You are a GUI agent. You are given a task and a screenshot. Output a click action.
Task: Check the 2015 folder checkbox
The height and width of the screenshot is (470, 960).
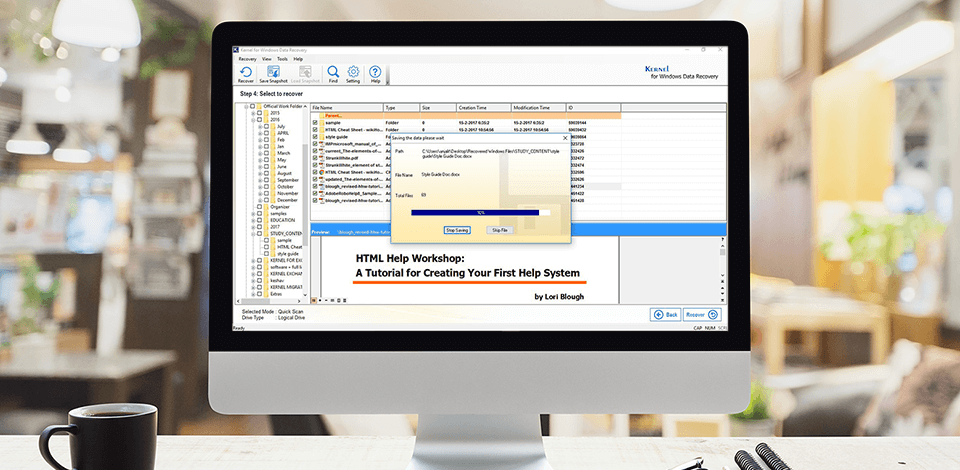pos(259,113)
